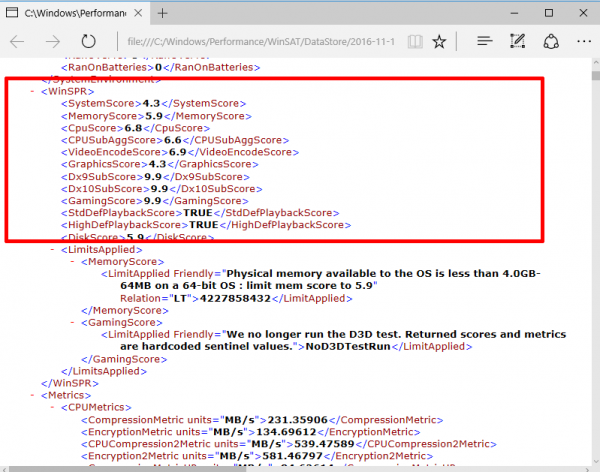The image size is (600, 472).
Task: Open the Hub panel
Action: pyautogui.click(x=484, y=41)
